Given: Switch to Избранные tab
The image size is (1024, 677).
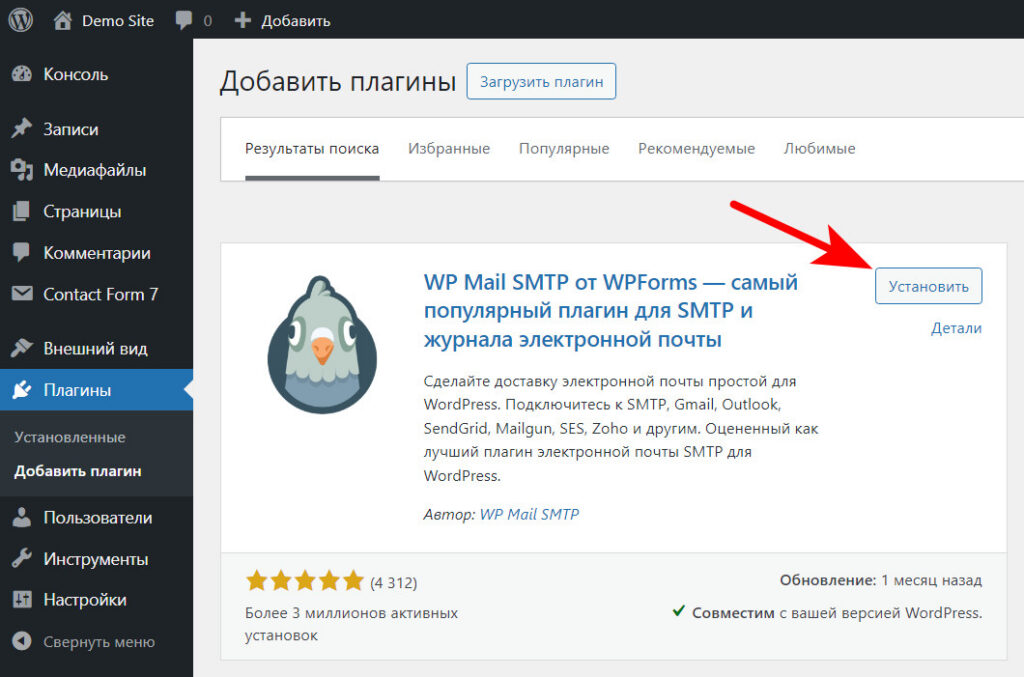Looking at the screenshot, I should [449, 149].
